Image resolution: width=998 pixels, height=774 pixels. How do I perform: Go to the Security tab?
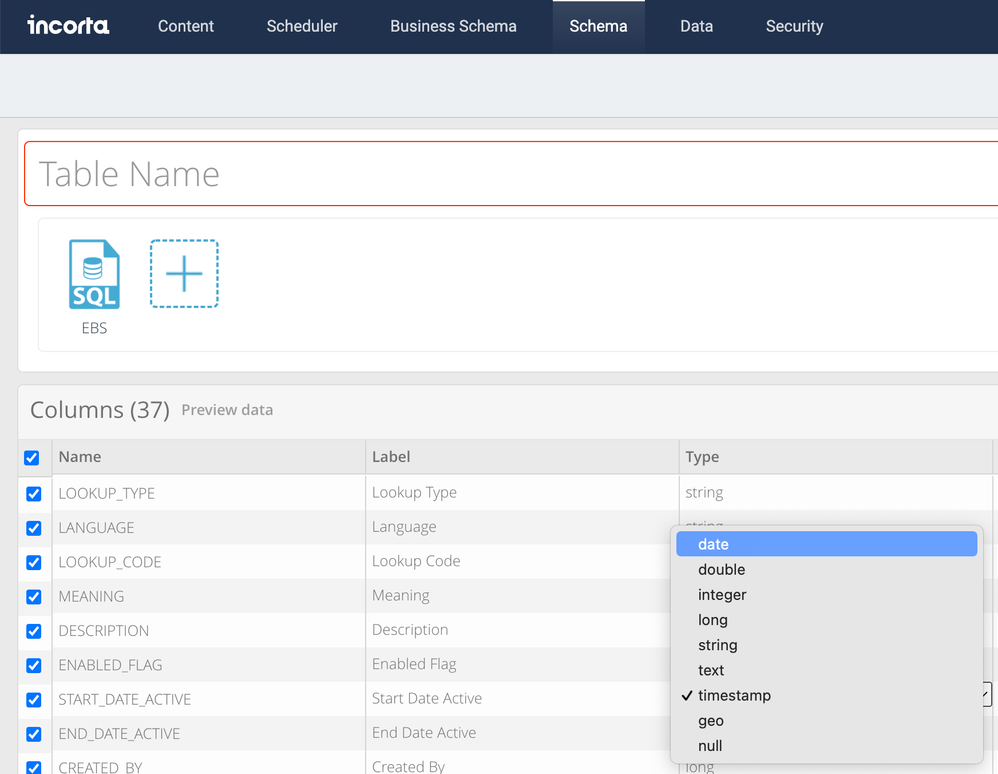click(794, 27)
